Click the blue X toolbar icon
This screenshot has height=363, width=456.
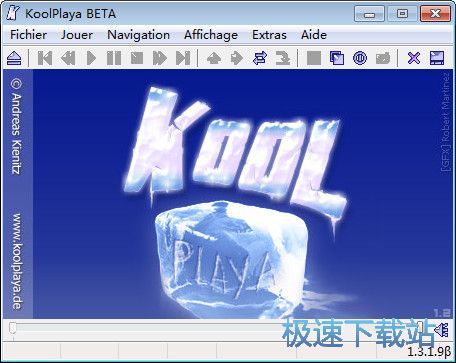pos(414,58)
